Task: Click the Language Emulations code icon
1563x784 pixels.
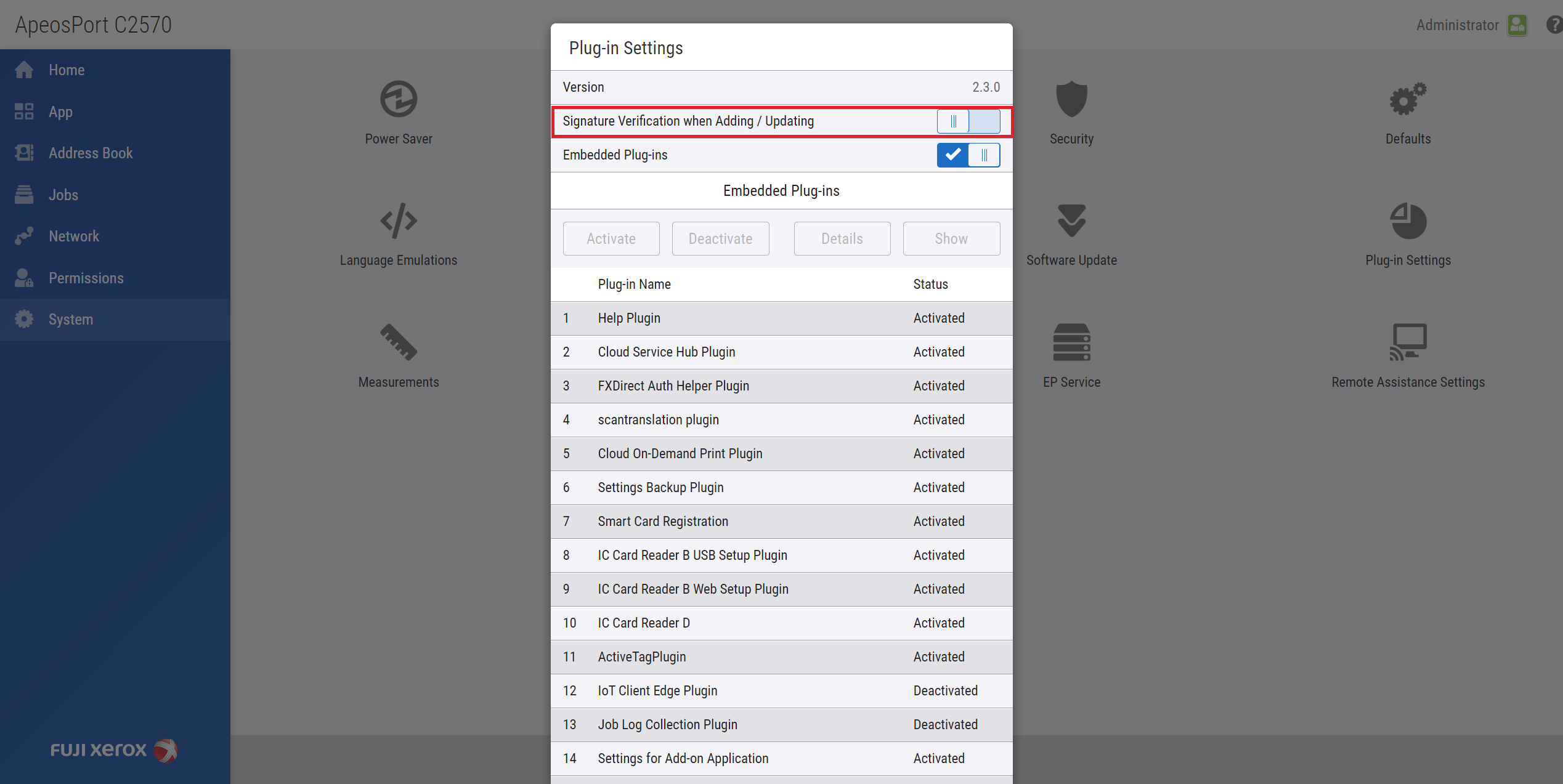Action: pos(399,220)
